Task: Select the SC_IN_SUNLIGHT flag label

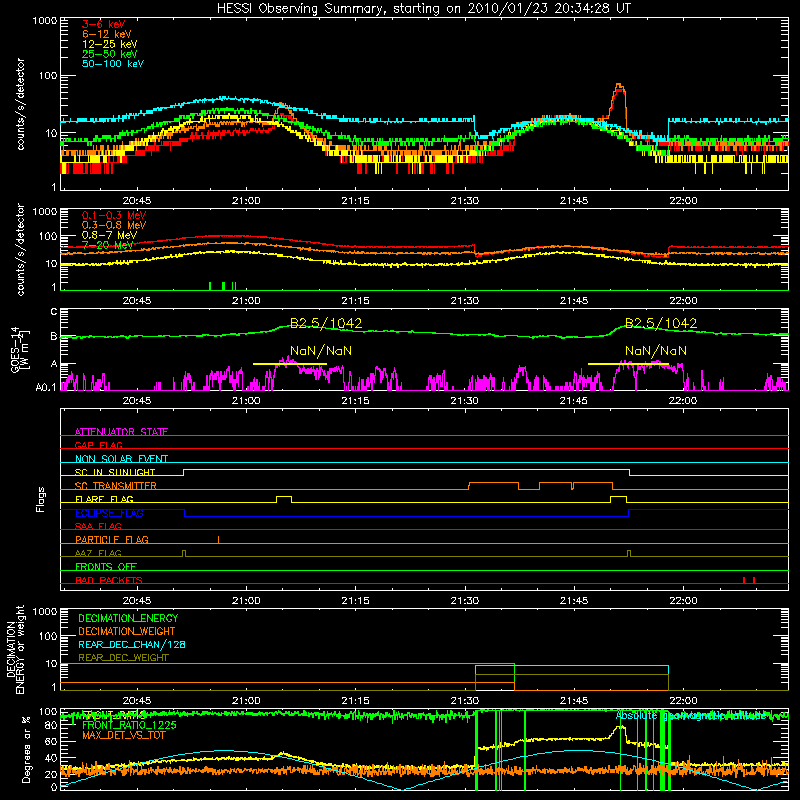Action: 115,472
